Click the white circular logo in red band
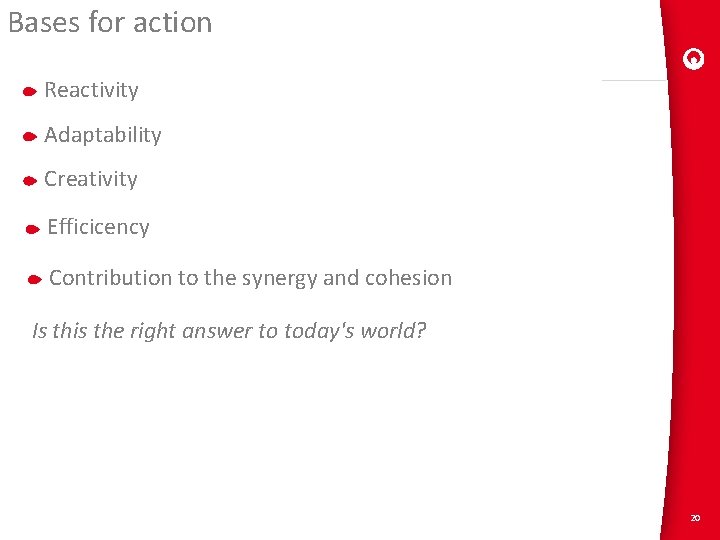The width and height of the screenshot is (720, 540). click(x=693, y=59)
